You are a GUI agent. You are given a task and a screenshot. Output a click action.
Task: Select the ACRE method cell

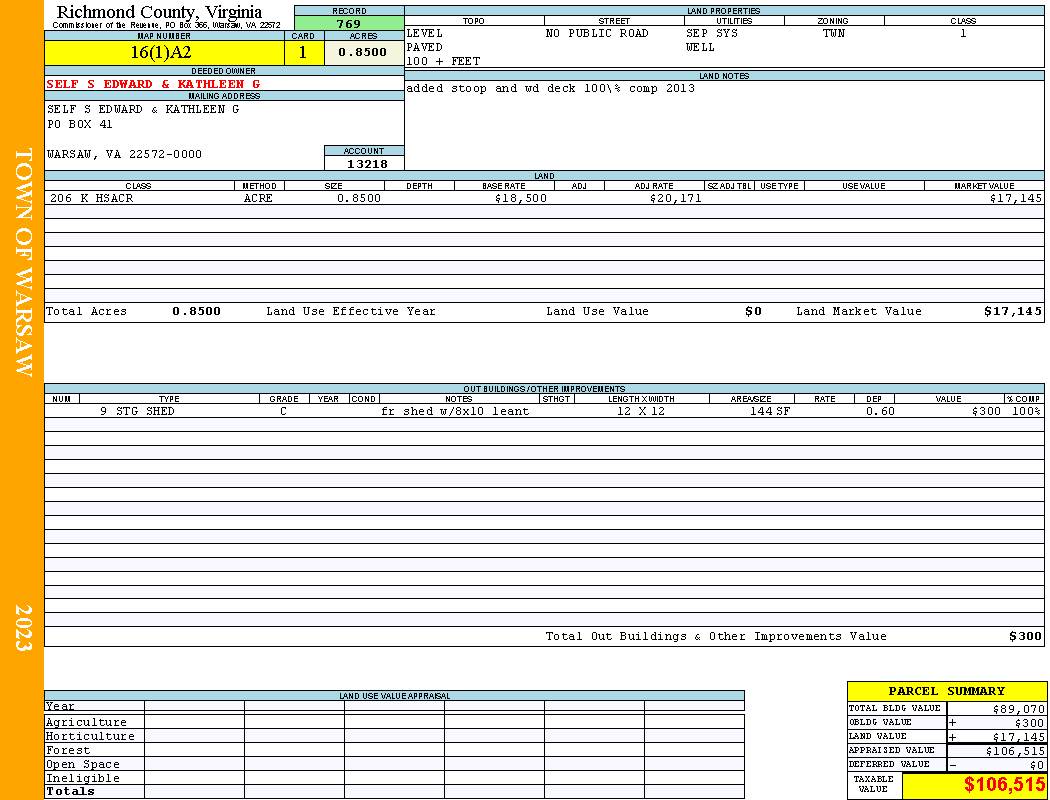[x=258, y=198]
